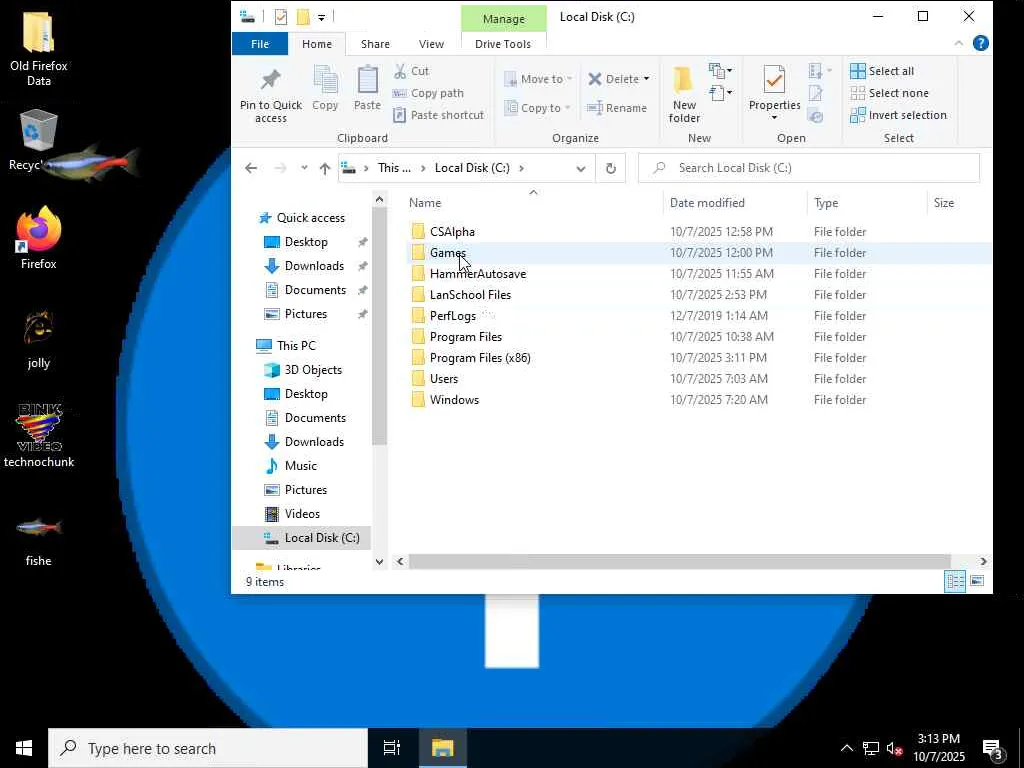
Task: Open File Explorer help icon
Action: point(980,44)
